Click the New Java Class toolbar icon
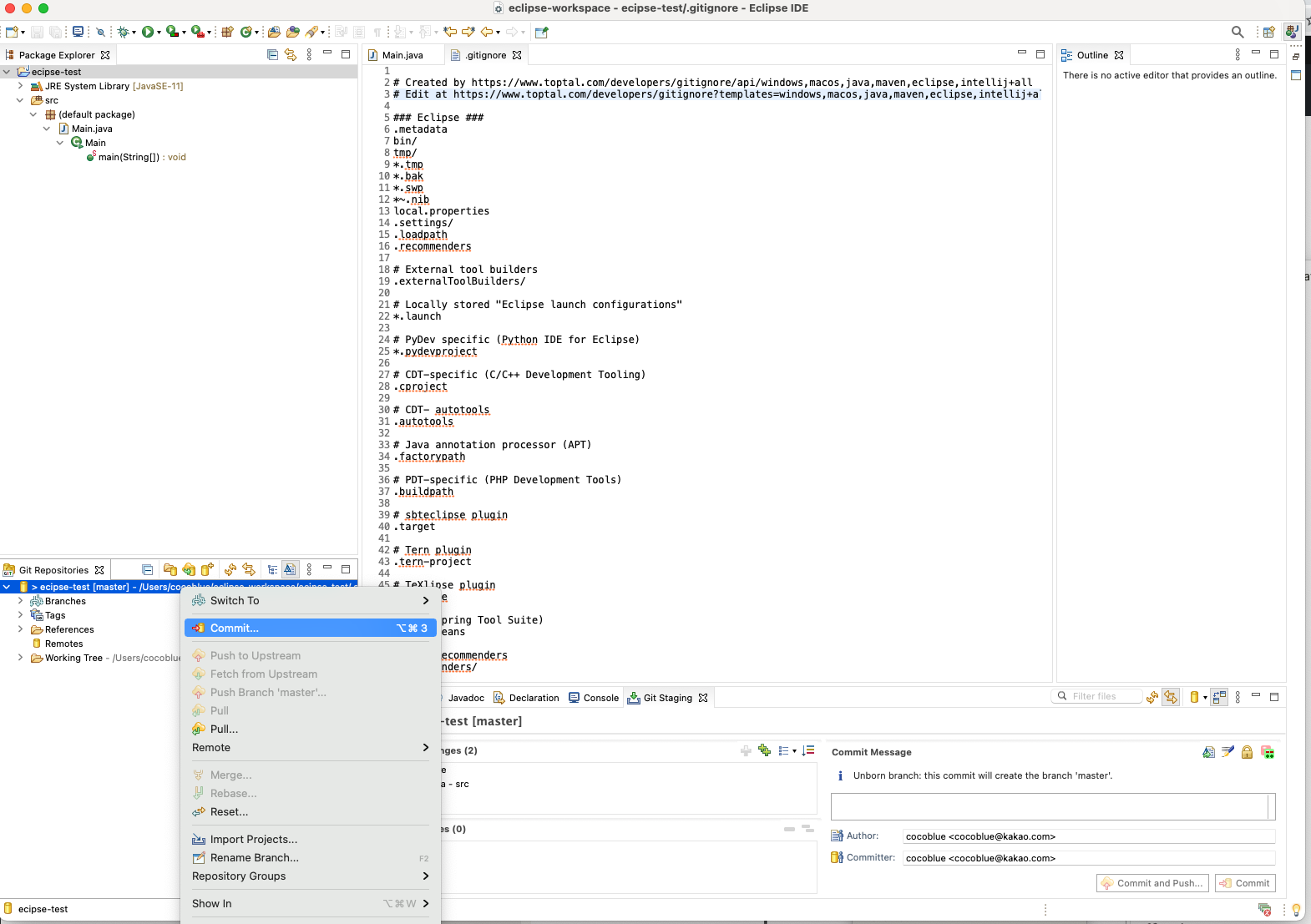 tap(247, 32)
